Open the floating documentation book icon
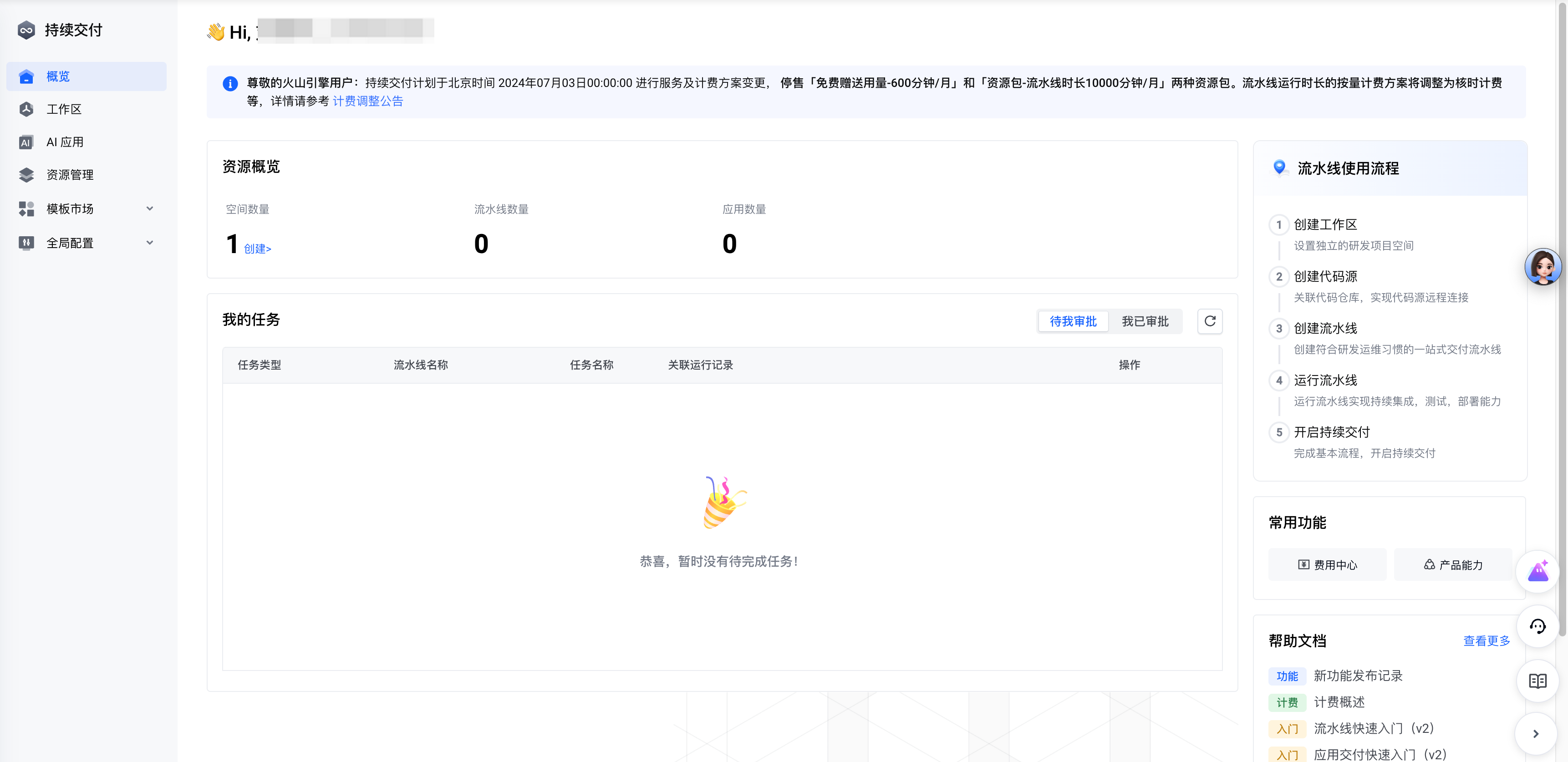1568x762 pixels. coord(1538,681)
